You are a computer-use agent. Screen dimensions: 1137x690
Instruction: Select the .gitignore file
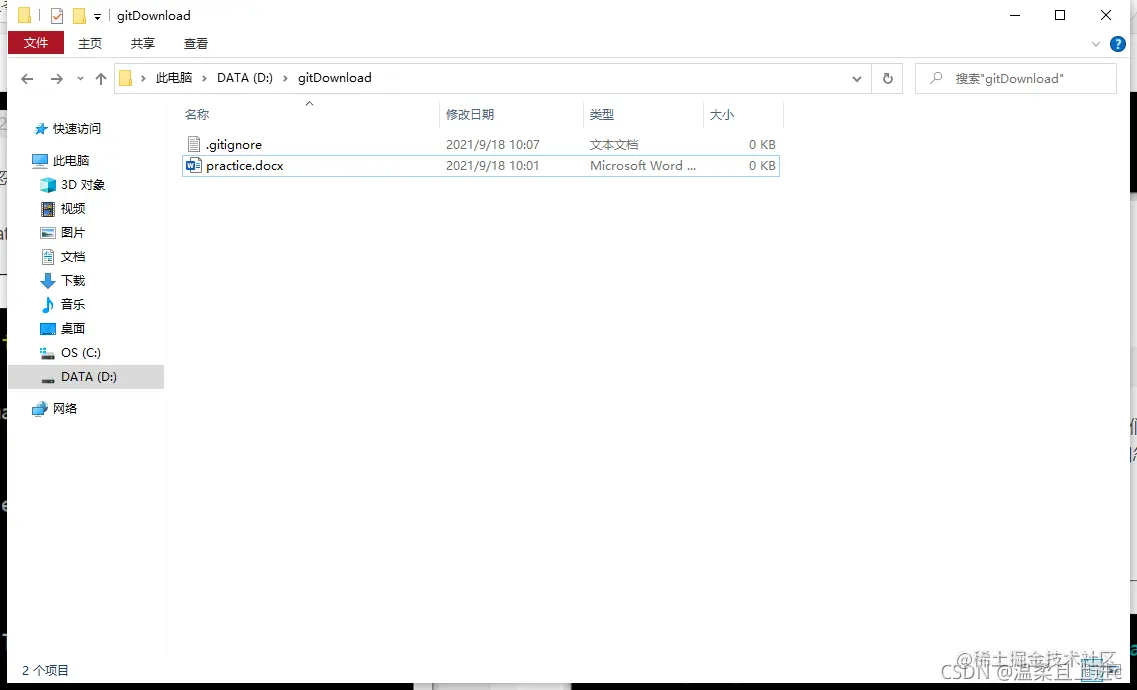click(480, 145)
